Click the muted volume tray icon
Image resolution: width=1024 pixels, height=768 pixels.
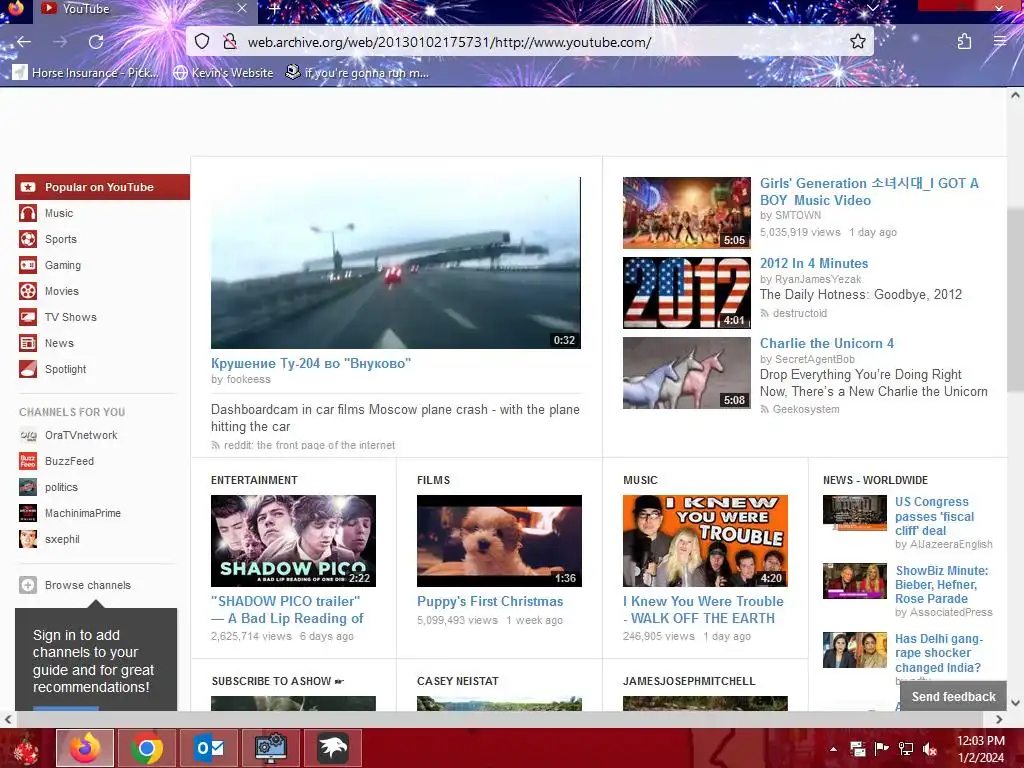click(x=930, y=749)
